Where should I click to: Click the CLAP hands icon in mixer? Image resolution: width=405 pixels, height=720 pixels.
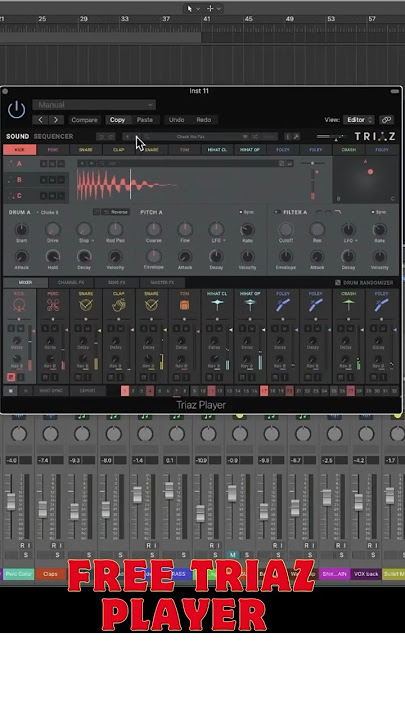[x=118, y=305]
